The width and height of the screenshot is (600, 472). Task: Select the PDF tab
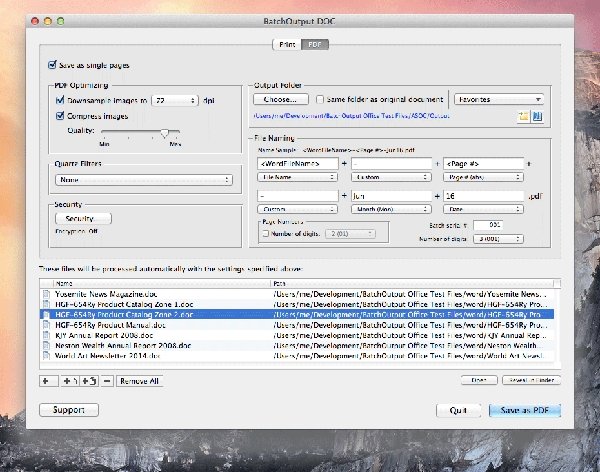(x=315, y=44)
